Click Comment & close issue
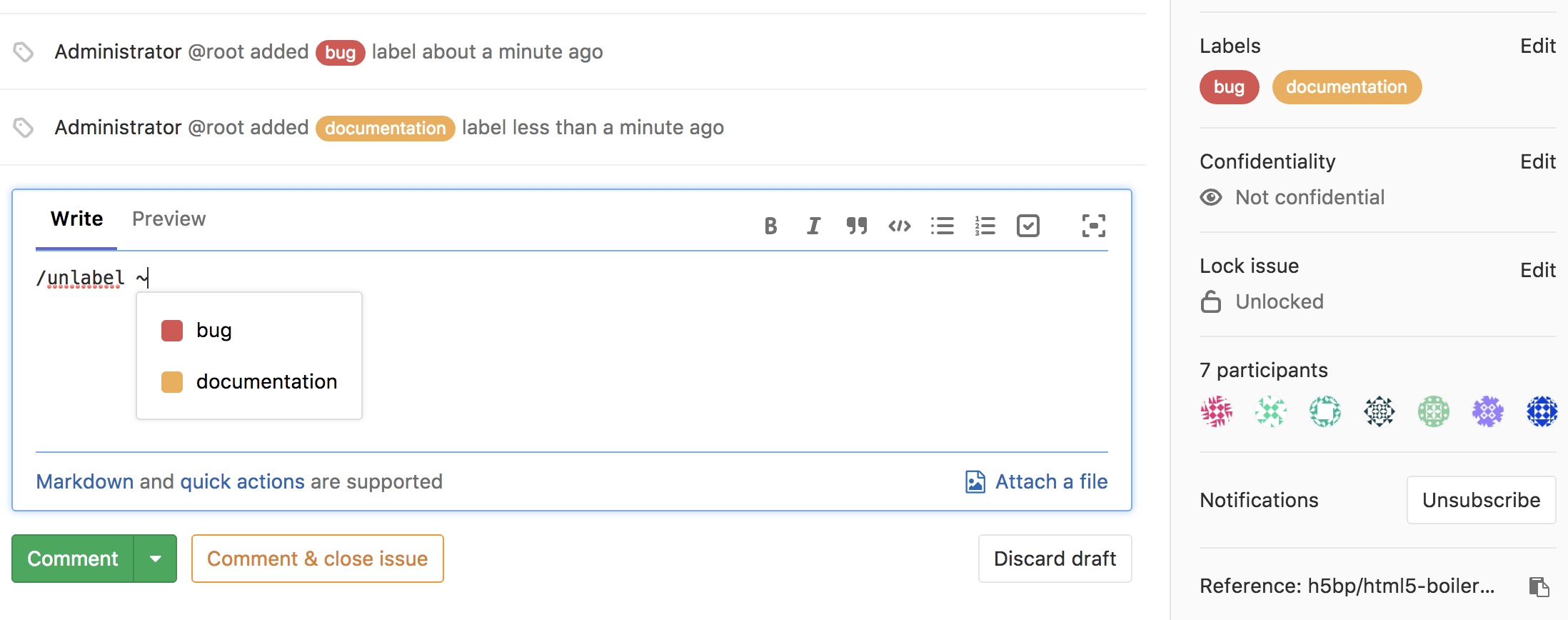Screen dimensions: 1568x620 point(317,558)
